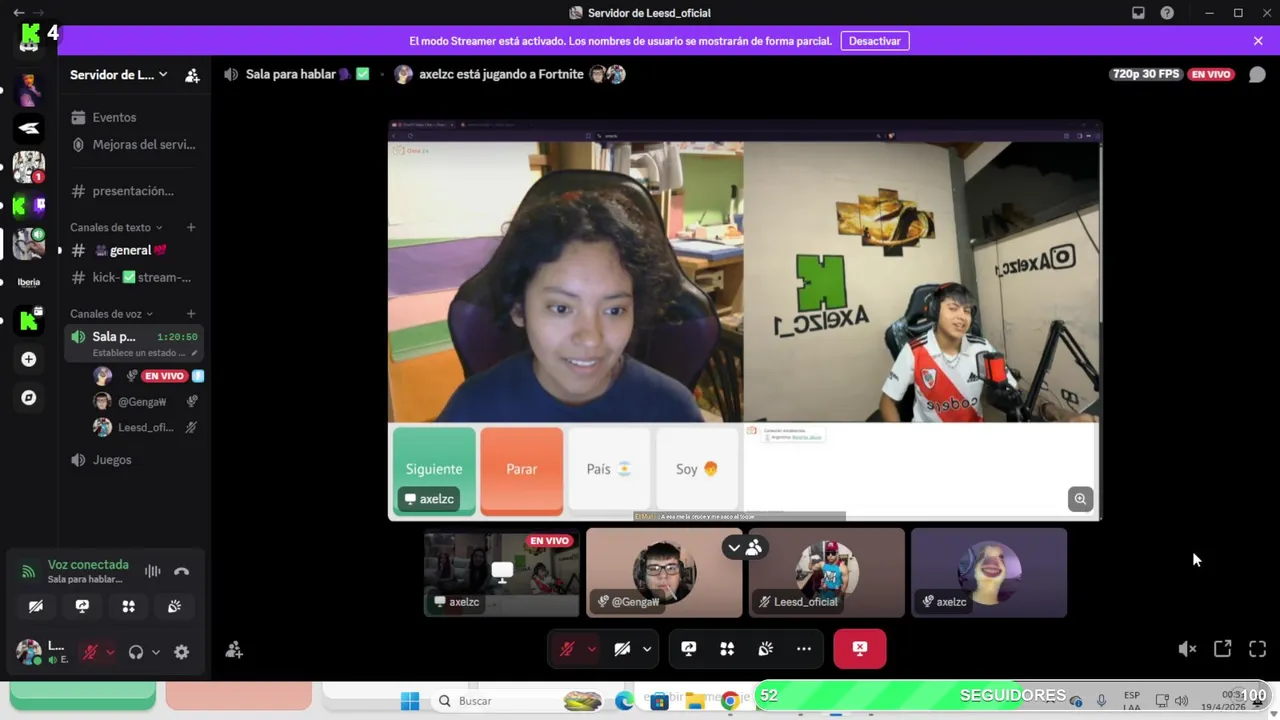Open Mejoras del servidor entry

133,144
